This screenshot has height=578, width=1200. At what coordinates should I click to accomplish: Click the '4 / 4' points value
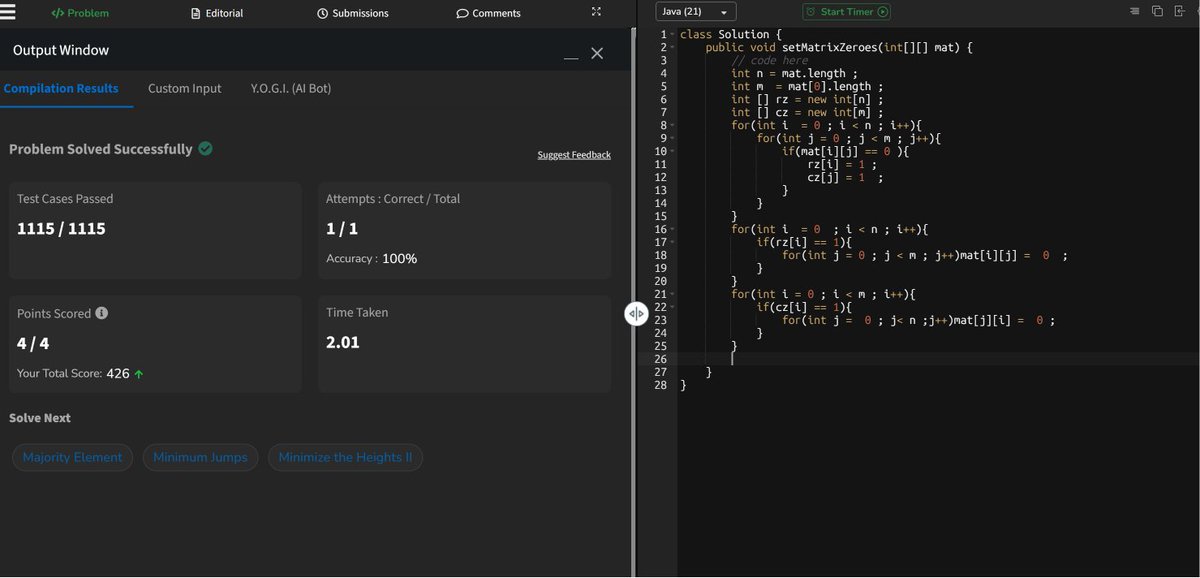[x=33, y=343]
